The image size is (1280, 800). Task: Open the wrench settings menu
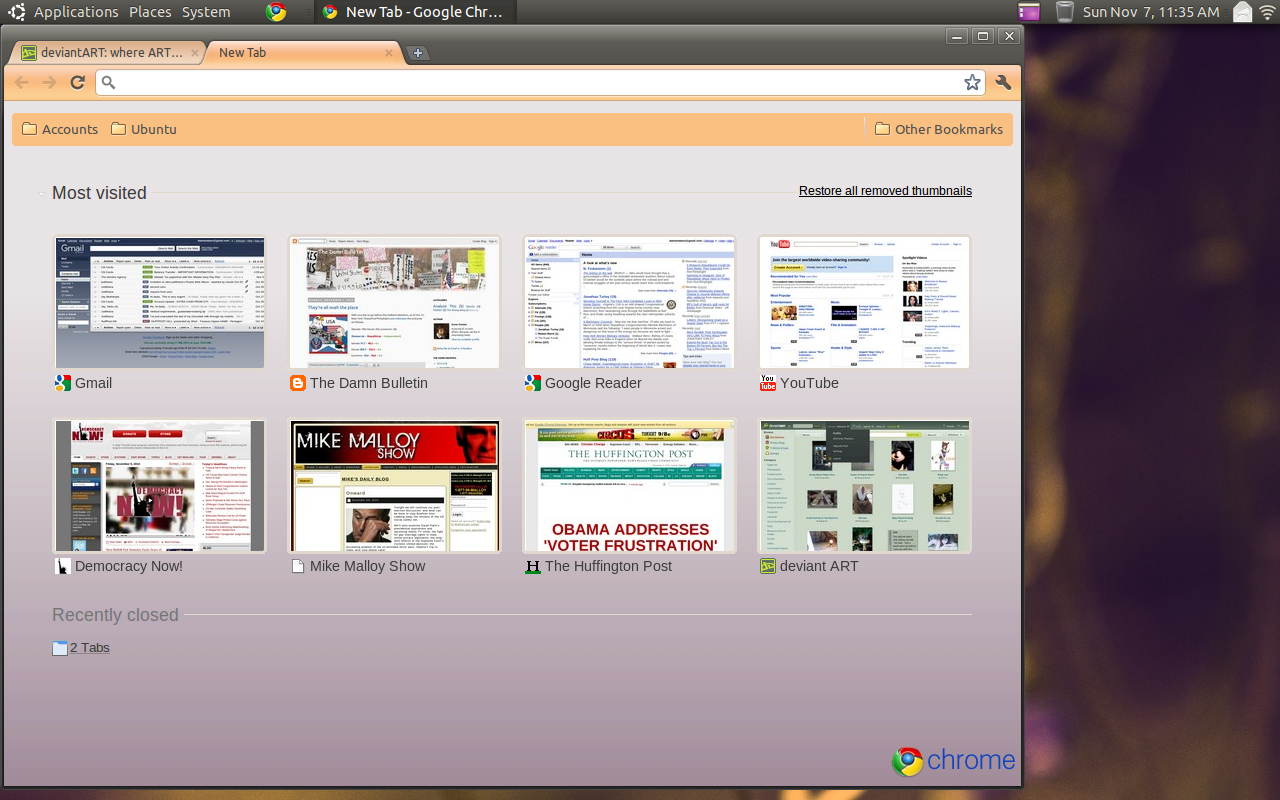pos(1002,82)
